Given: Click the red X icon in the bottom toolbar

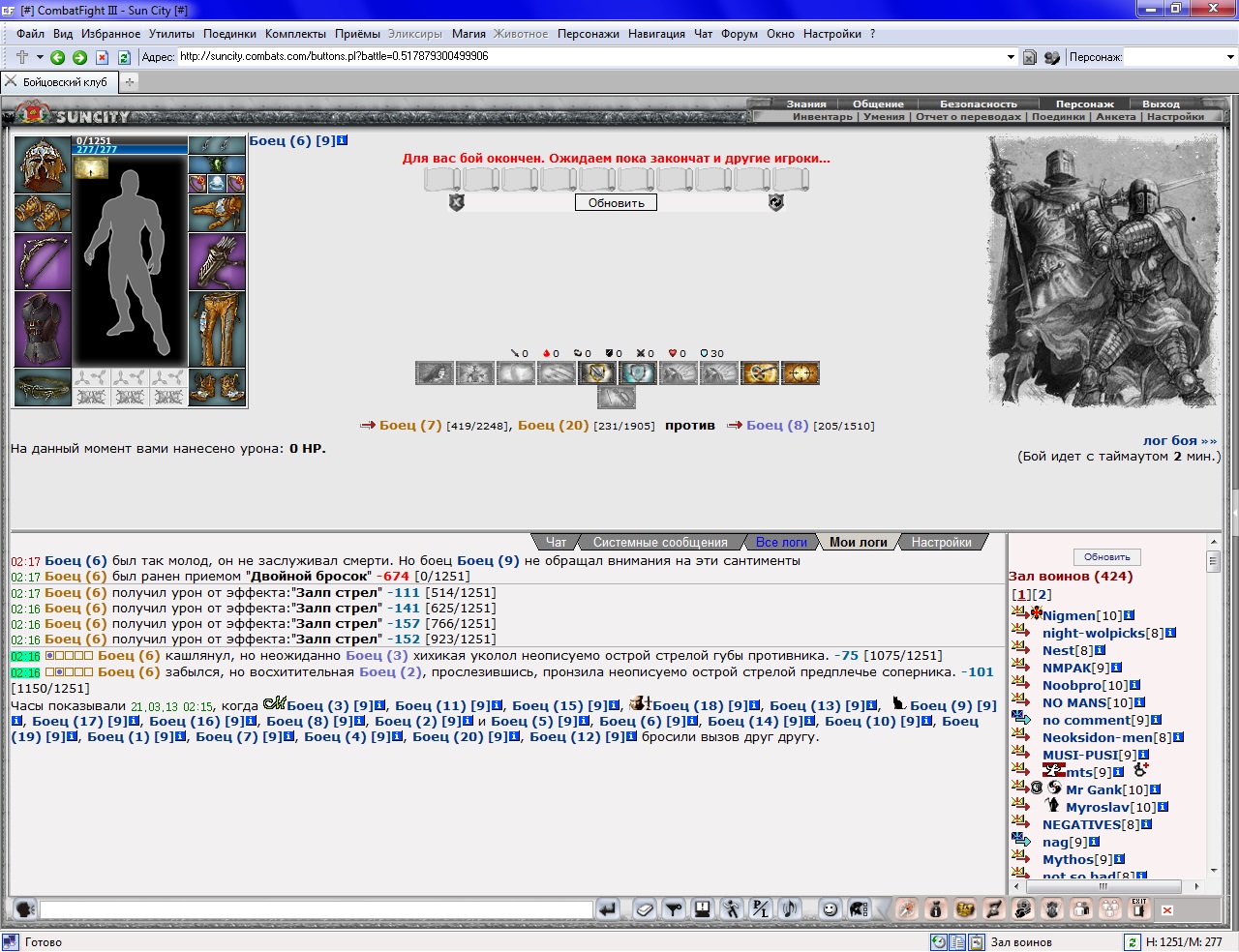Looking at the screenshot, I should (1167, 910).
